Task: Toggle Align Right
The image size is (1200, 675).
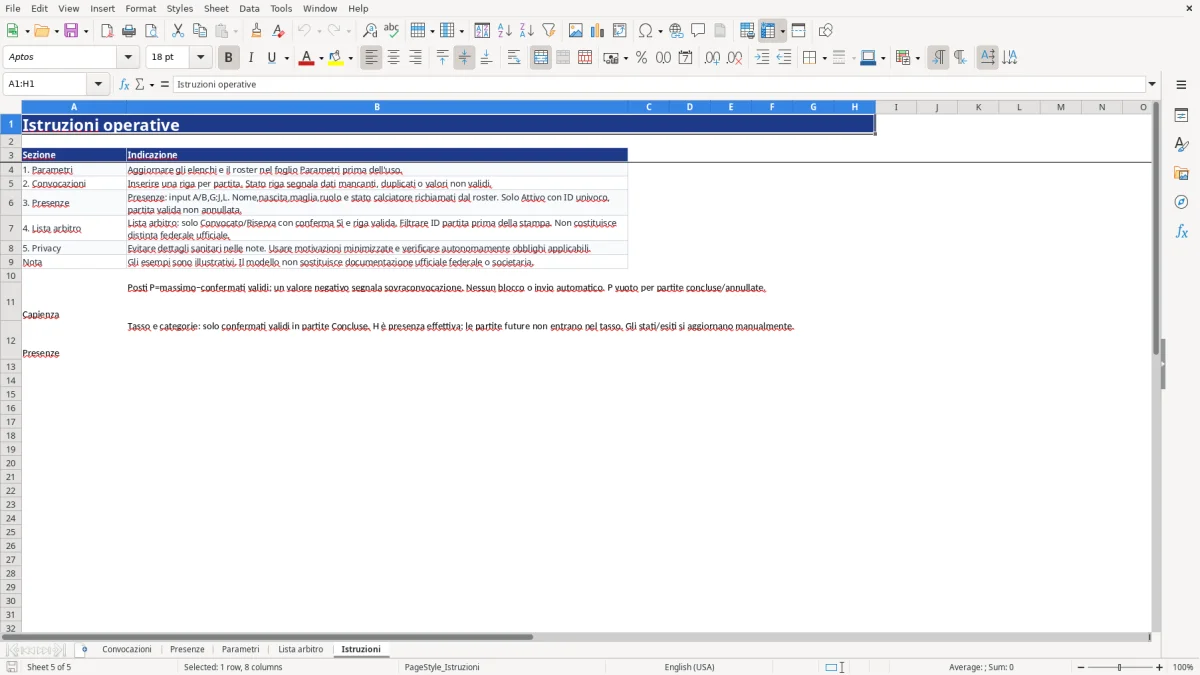Action: (x=416, y=58)
